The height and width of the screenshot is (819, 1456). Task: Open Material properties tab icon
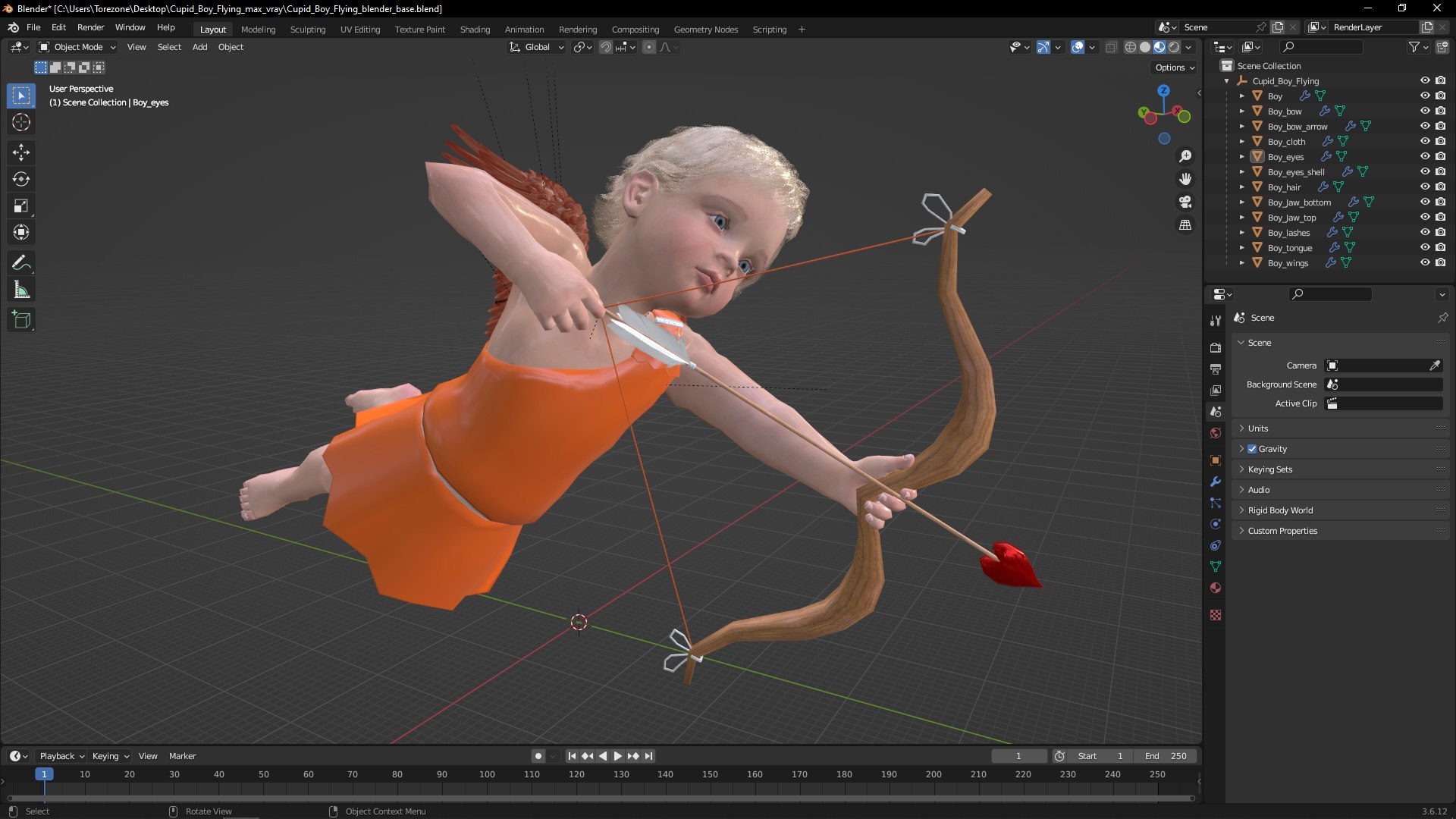1216,588
